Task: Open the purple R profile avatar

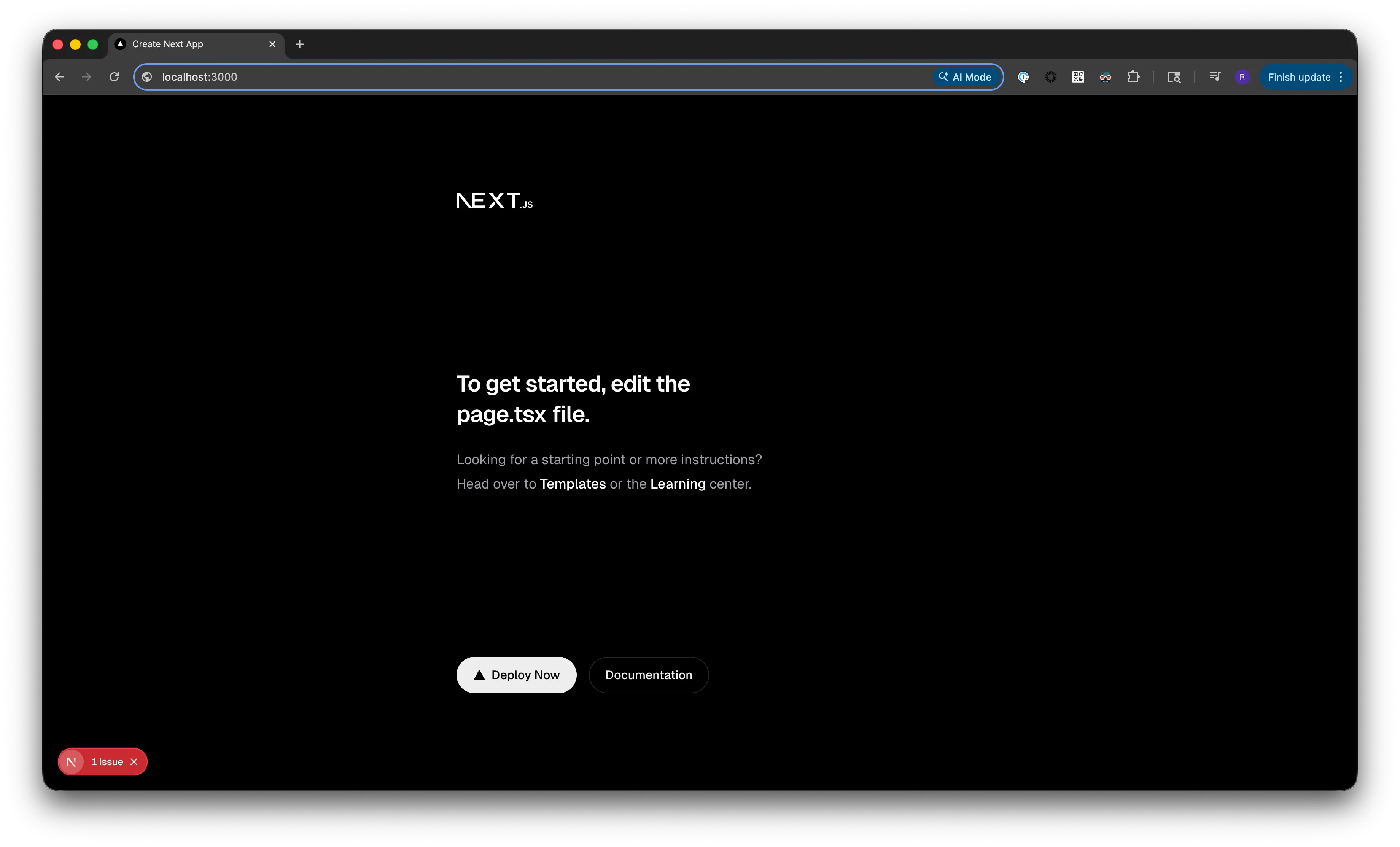Action: coord(1242,77)
